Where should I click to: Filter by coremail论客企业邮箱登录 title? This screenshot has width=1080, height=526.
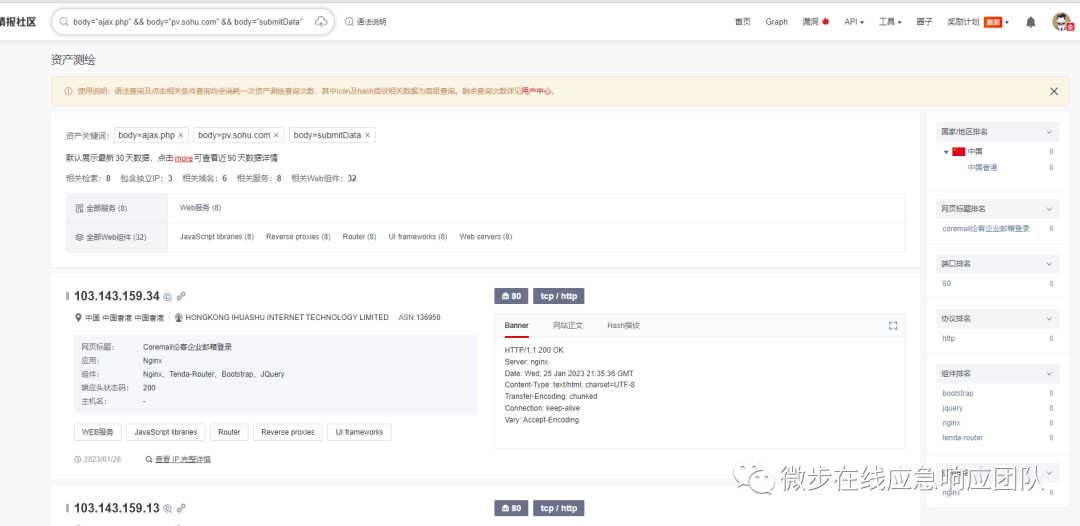[x=986, y=229]
